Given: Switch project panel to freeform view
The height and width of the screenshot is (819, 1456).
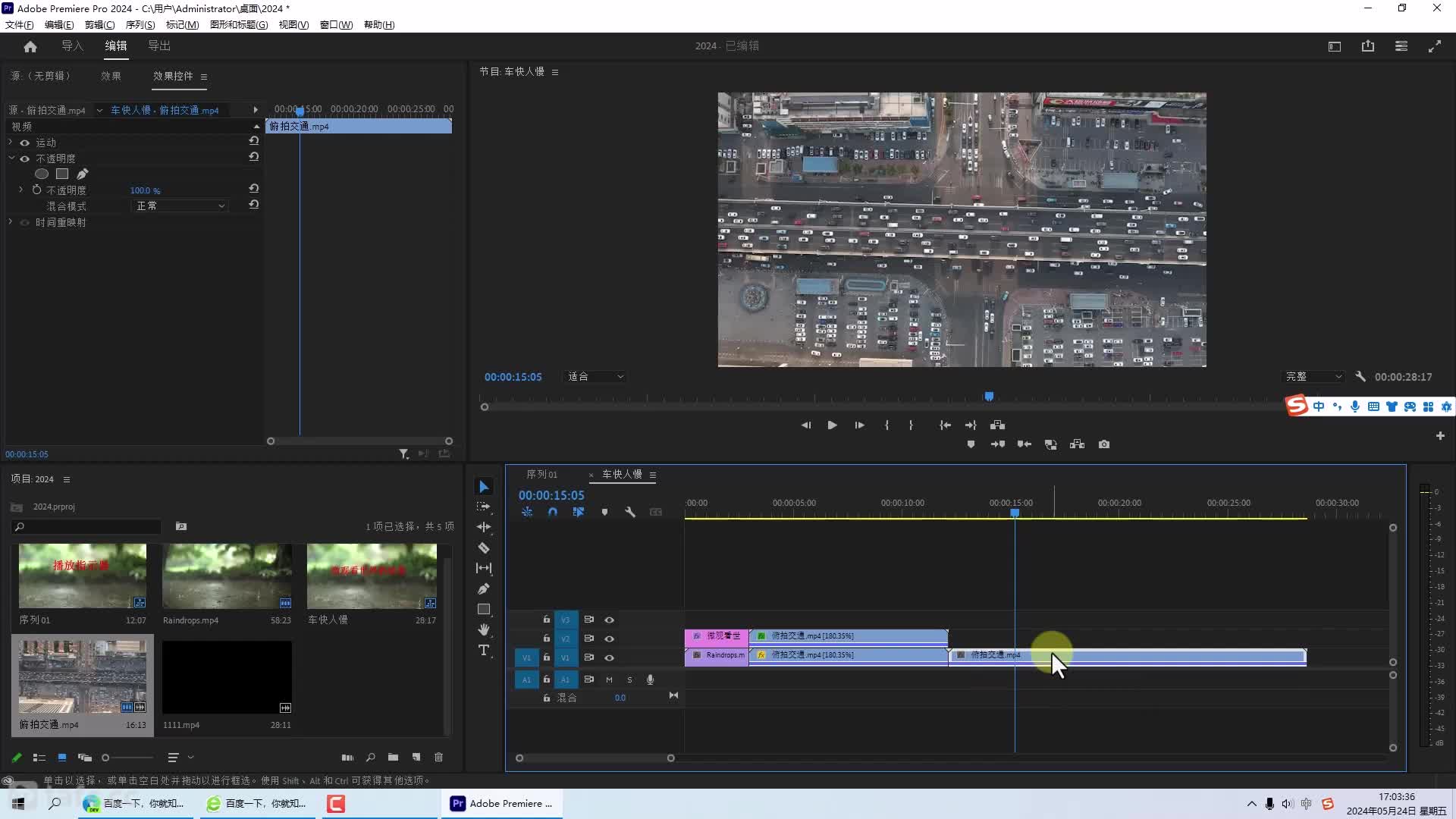Looking at the screenshot, I should point(85,758).
